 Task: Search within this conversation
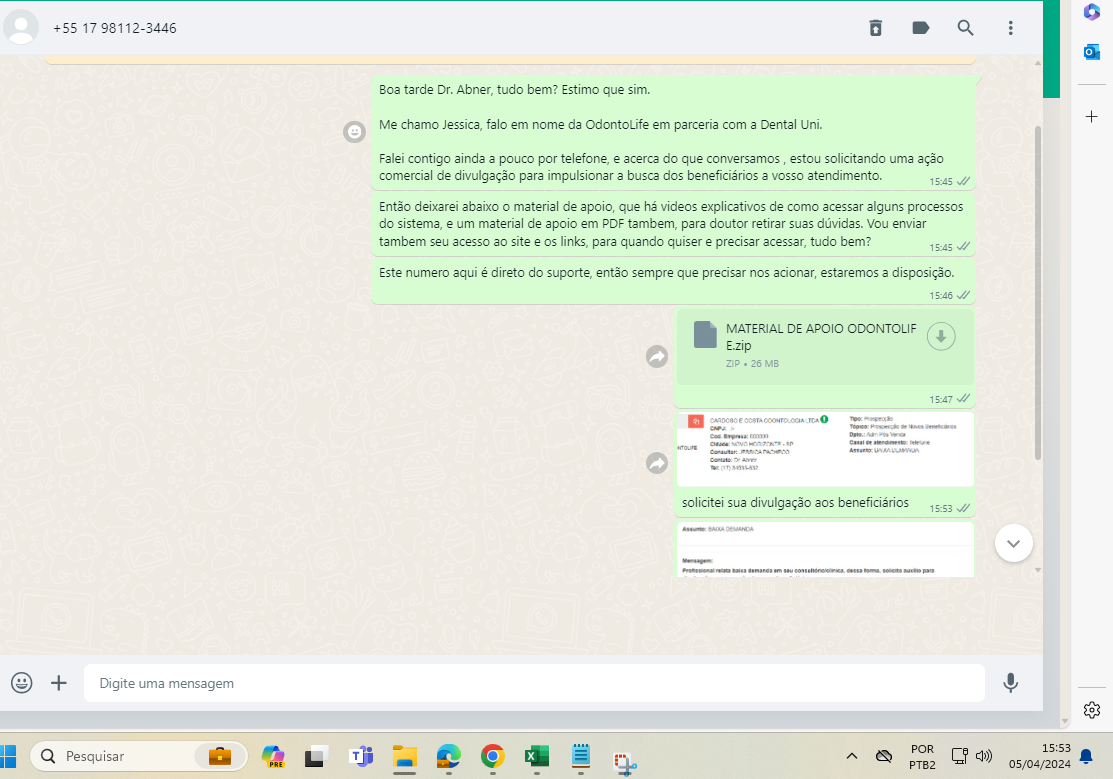pos(965,28)
